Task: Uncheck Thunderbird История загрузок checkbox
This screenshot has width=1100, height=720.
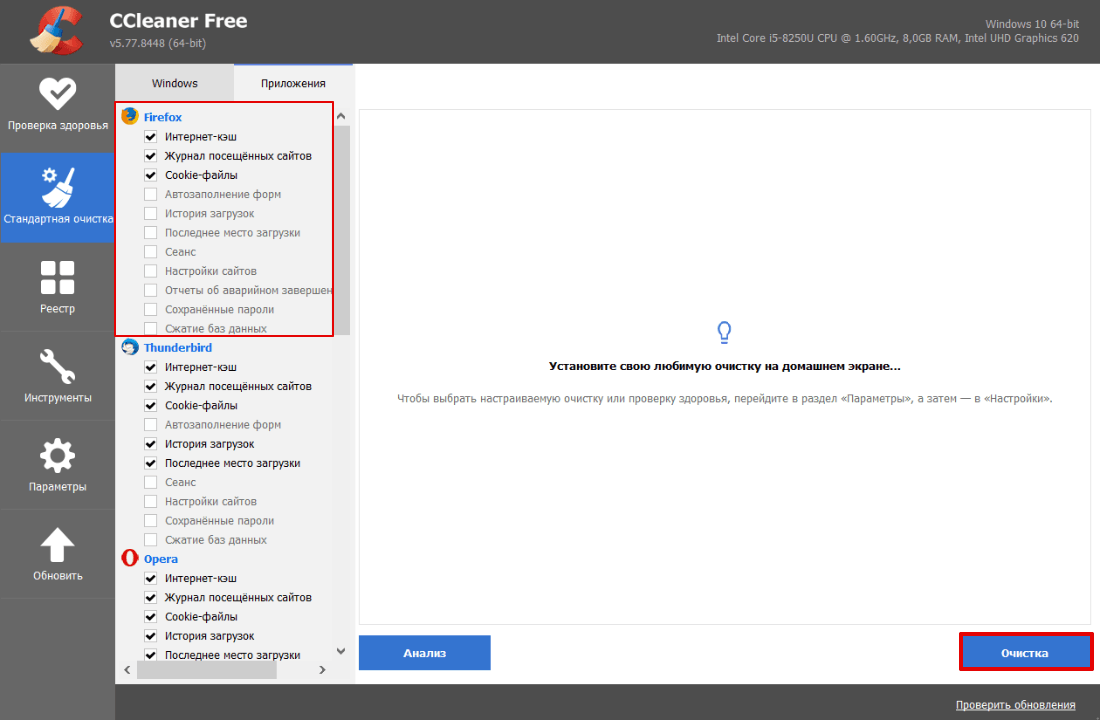Action: tap(150, 444)
